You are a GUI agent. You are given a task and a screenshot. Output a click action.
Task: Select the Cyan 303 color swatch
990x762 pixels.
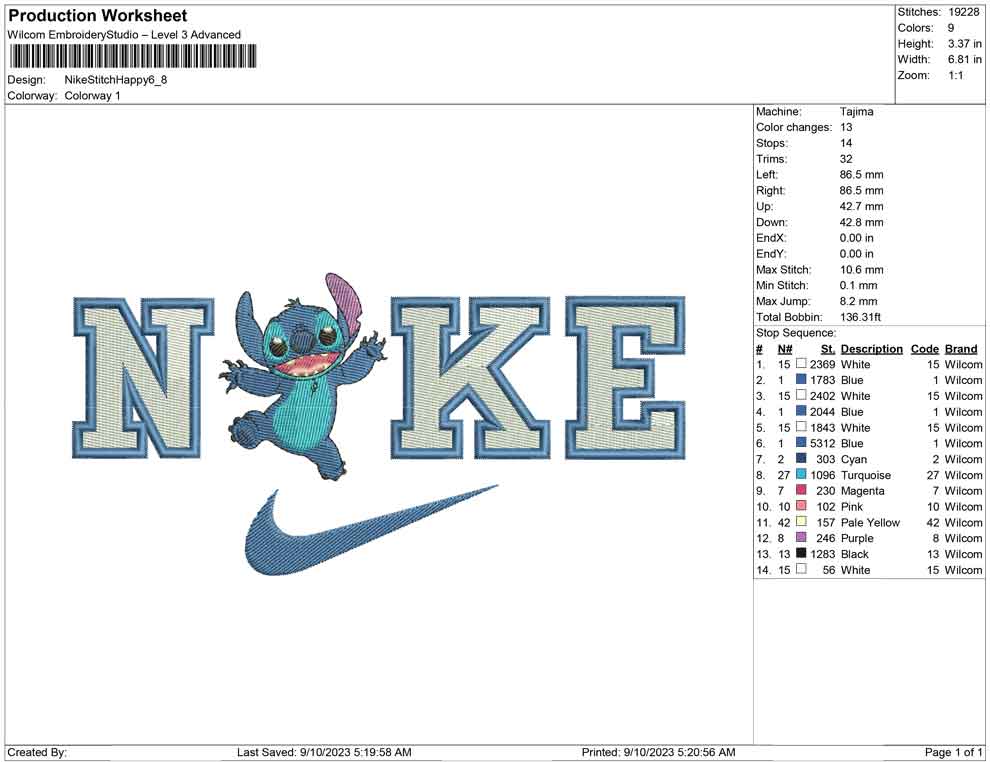tap(801, 458)
